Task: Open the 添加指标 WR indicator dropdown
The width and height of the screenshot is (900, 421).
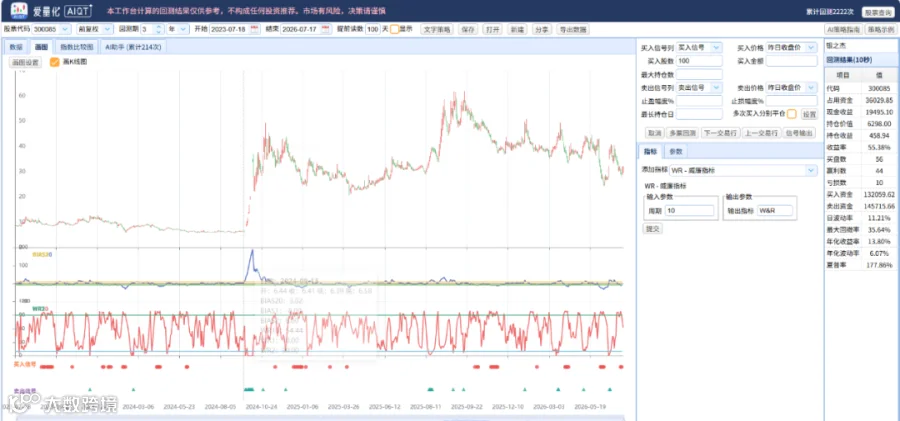Action: 744,170
